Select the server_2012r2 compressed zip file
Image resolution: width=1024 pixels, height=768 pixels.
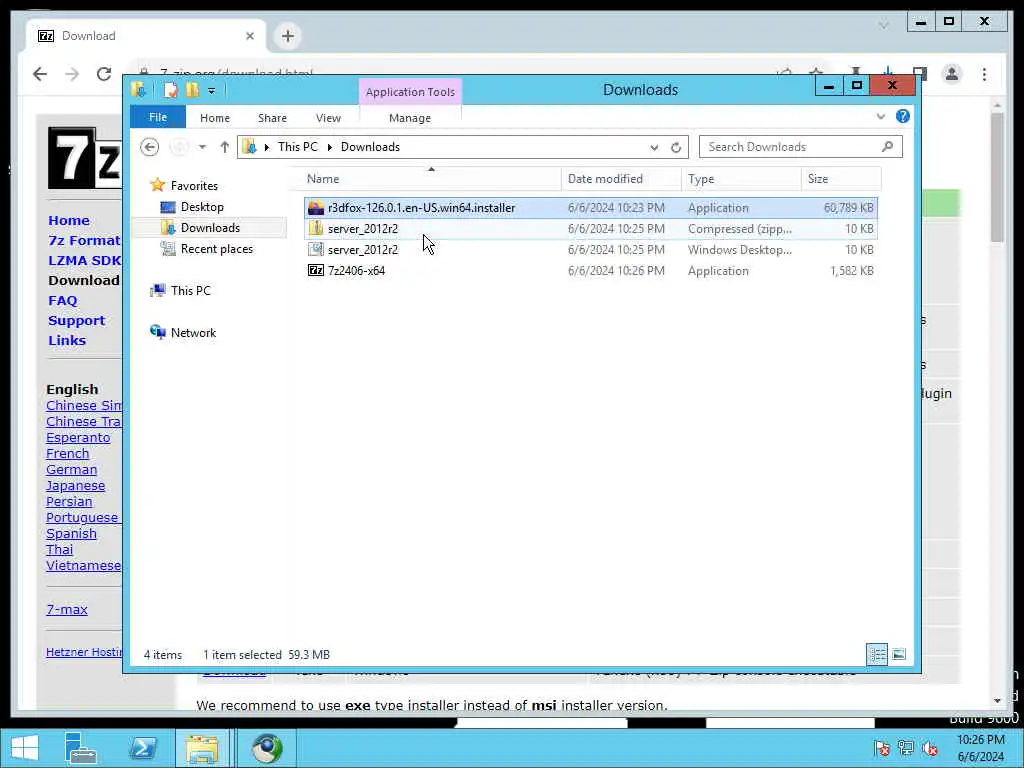(x=591, y=229)
